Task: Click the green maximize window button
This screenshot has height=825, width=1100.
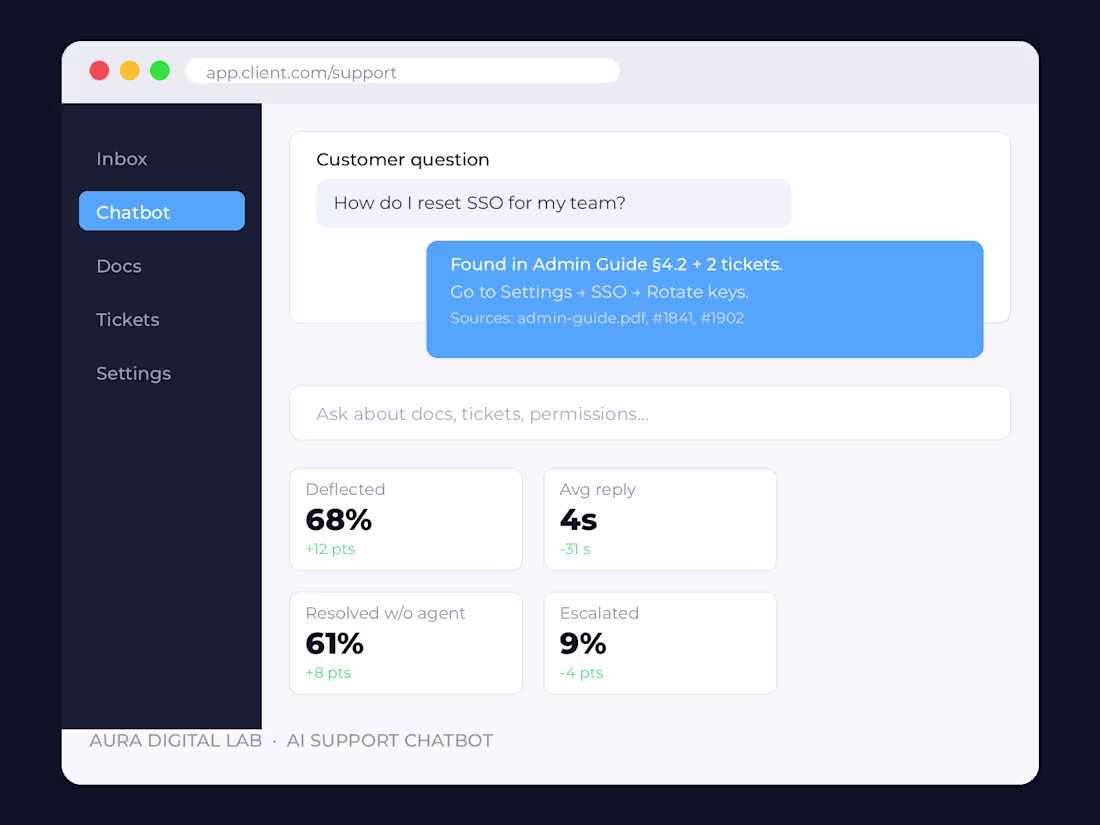Action: 160,71
